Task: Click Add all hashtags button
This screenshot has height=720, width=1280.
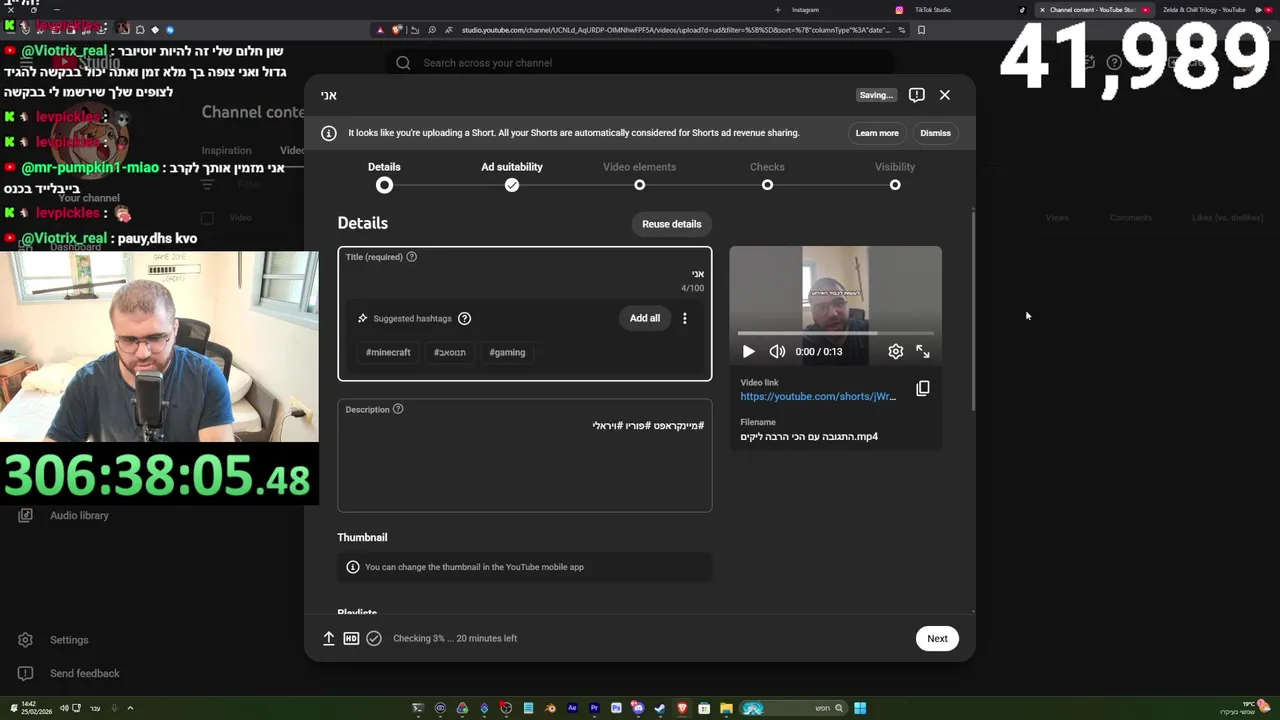Action: coord(645,318)
